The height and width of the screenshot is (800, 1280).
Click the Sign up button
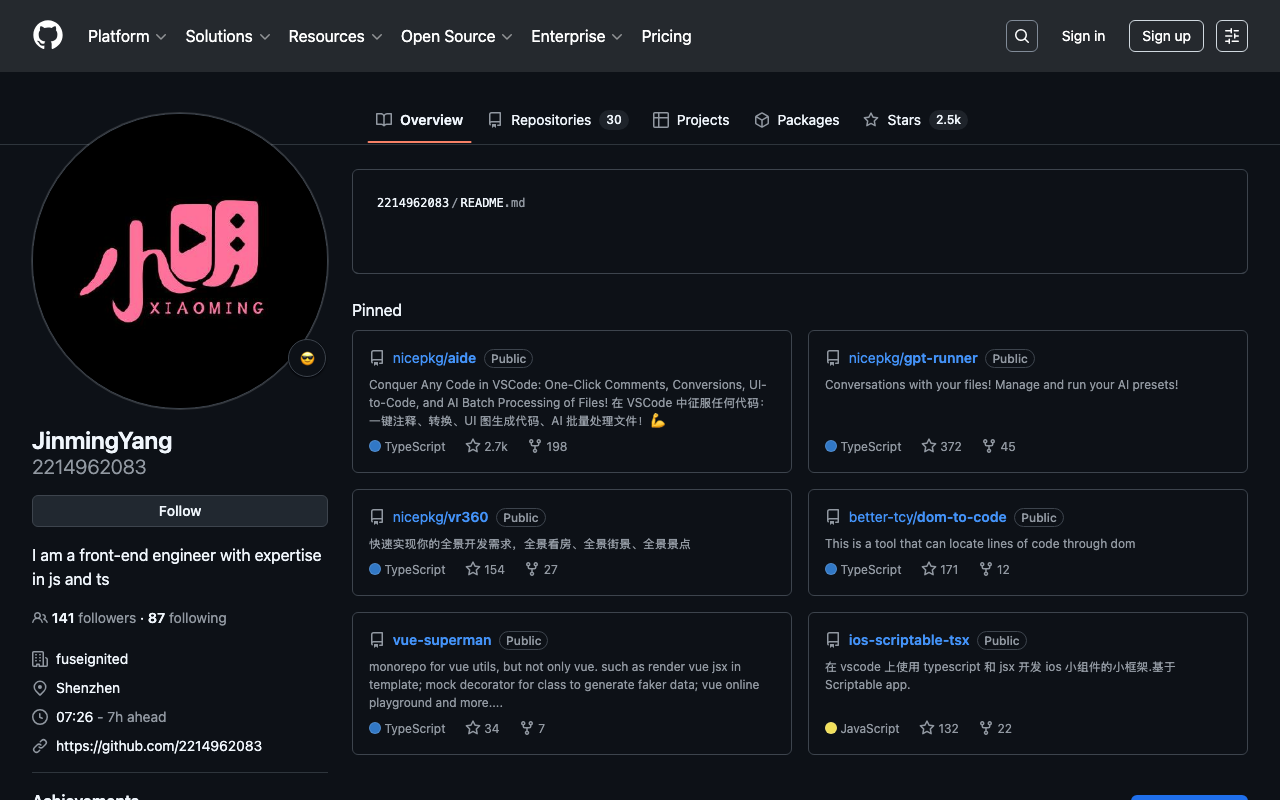[x=1166, y=36]
